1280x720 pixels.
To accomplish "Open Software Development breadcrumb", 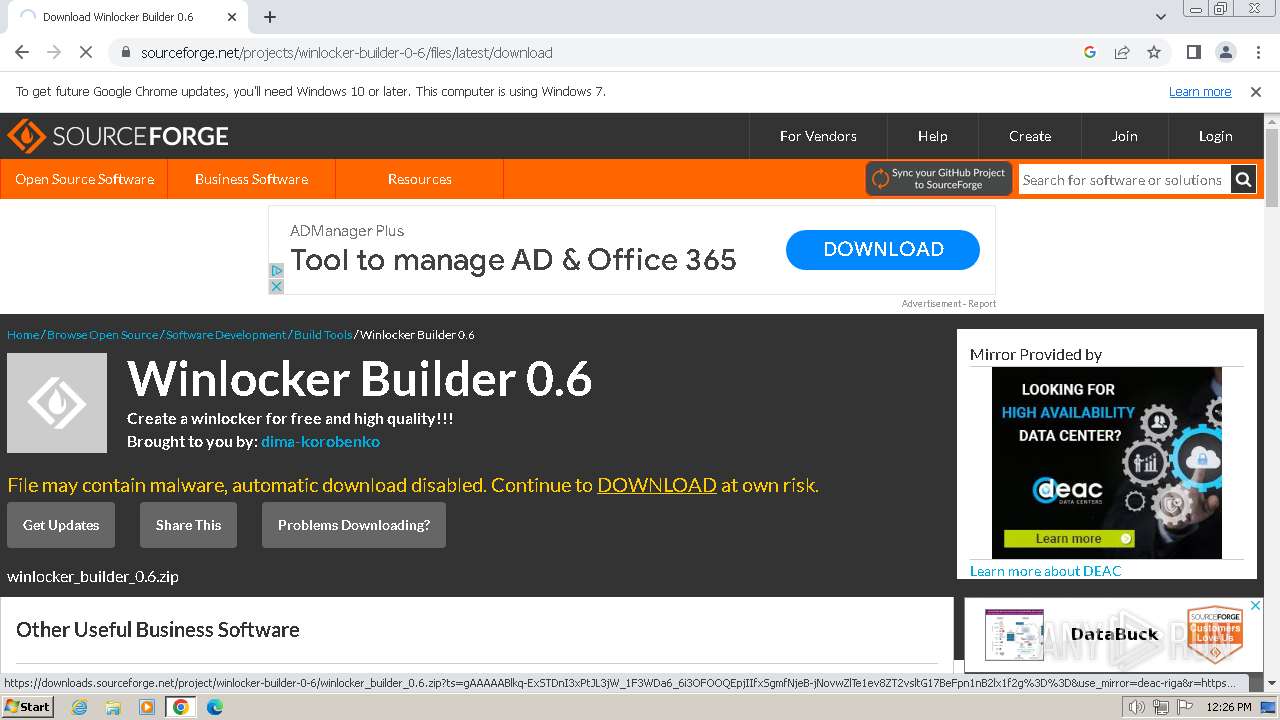I will 226,335.
